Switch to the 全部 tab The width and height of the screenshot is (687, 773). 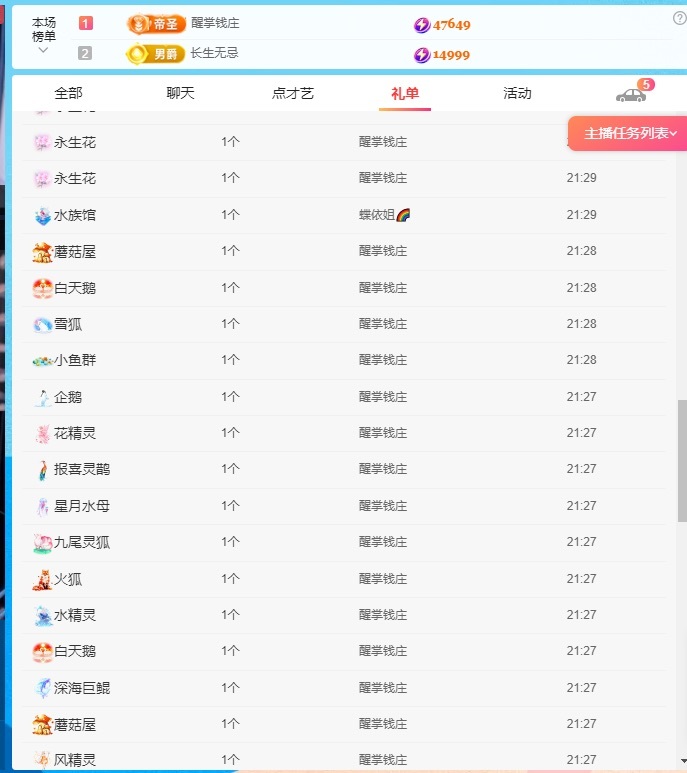[69, 93]
